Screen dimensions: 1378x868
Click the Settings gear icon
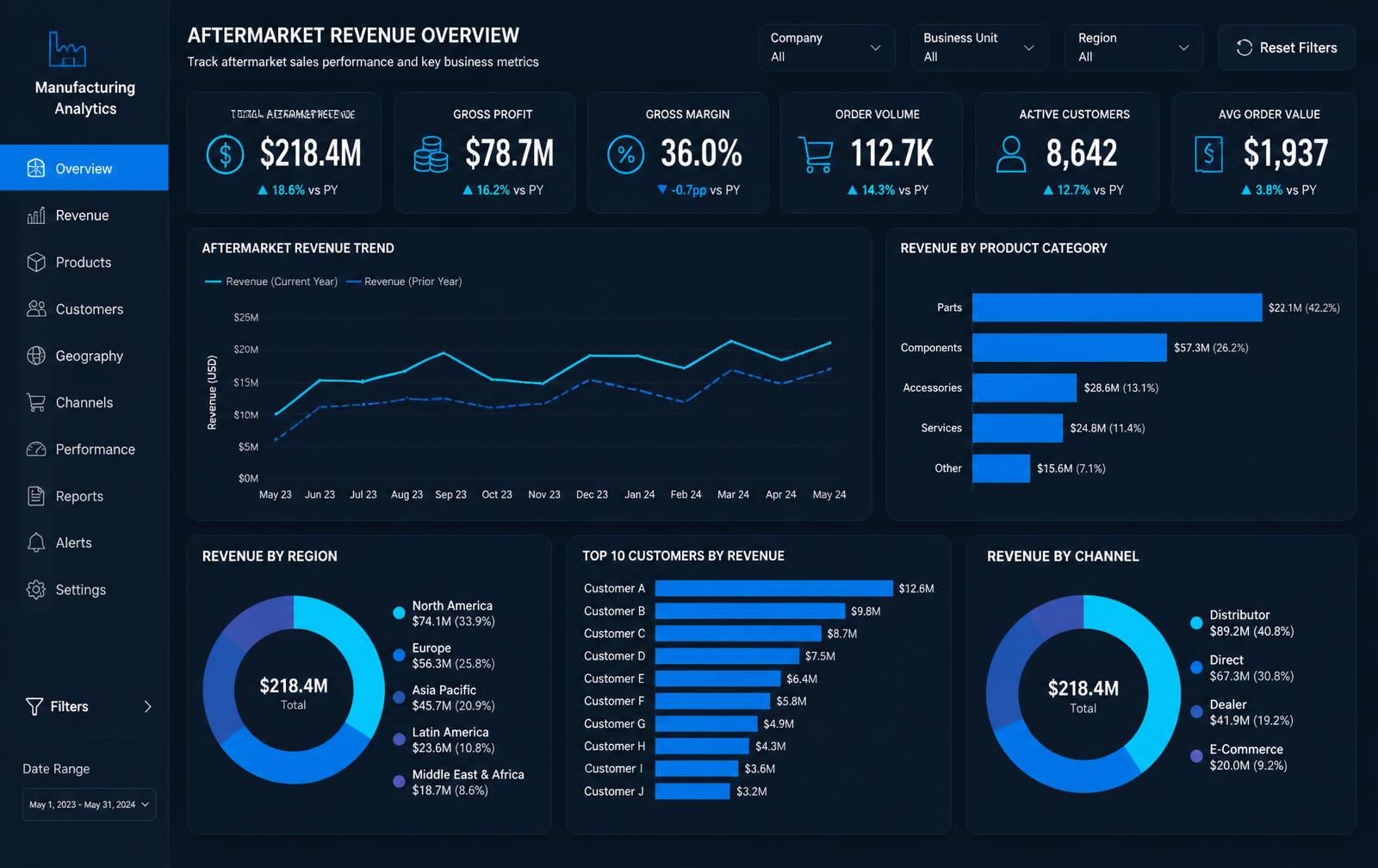[x=36, y=589]
